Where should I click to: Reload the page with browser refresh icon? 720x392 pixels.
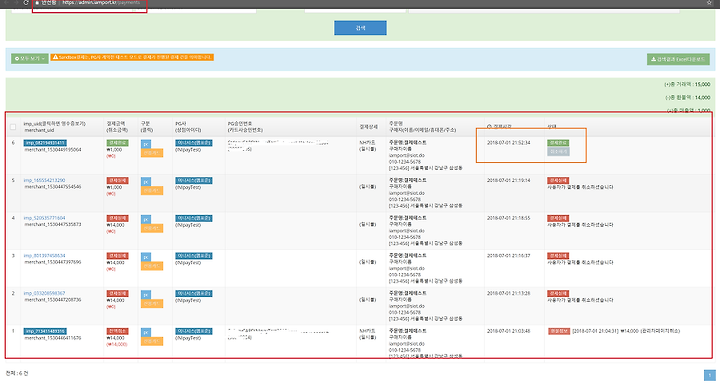[26, 3]
